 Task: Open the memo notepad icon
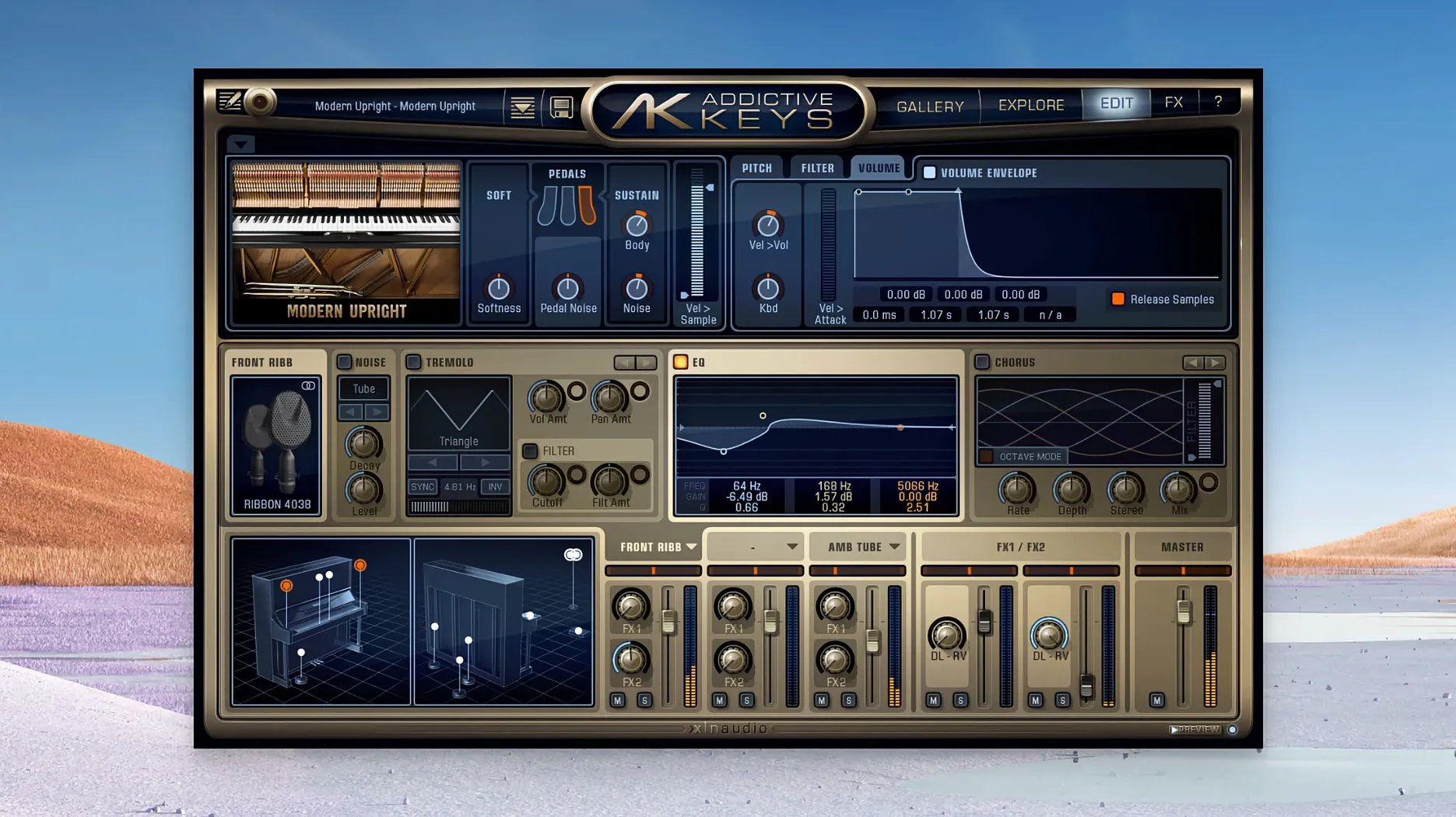point(230,101)
